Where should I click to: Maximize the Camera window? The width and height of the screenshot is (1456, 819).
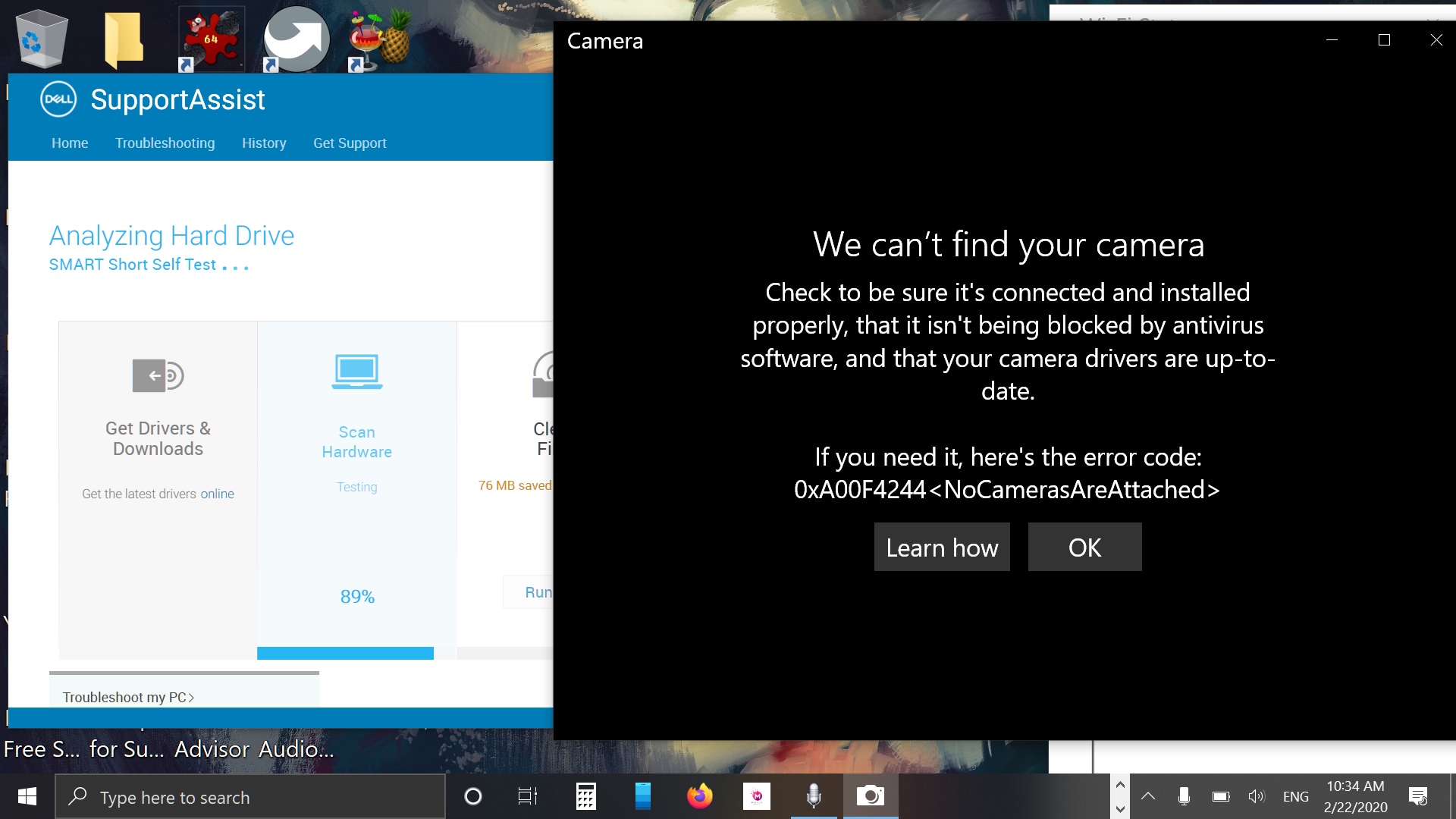point(1384,39)
